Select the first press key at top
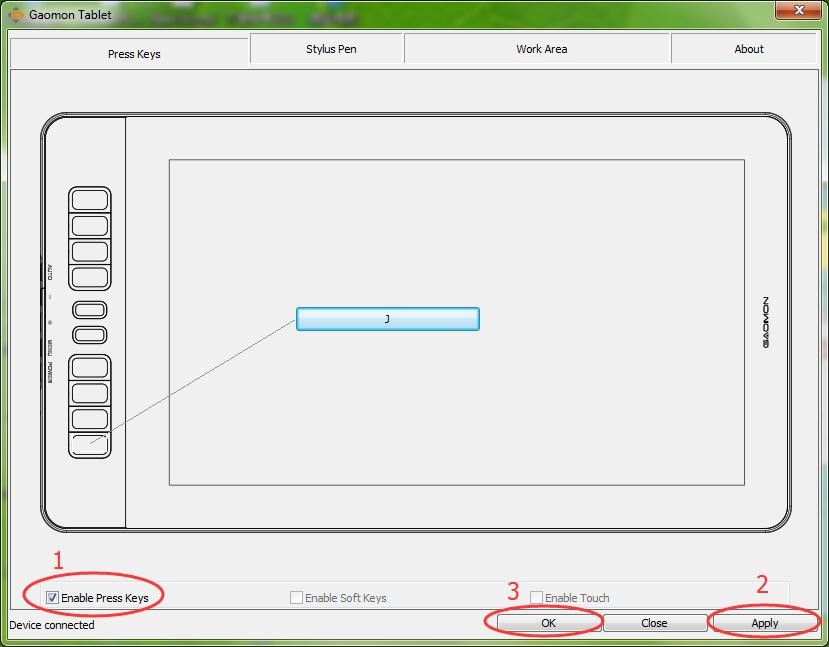 tap(90, 200)
